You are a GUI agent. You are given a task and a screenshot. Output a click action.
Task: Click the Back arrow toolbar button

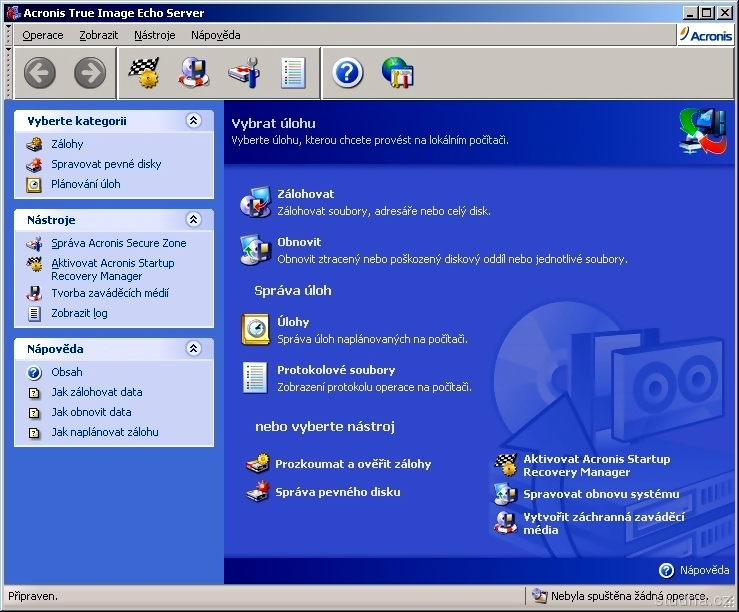(x=40, y=73)
